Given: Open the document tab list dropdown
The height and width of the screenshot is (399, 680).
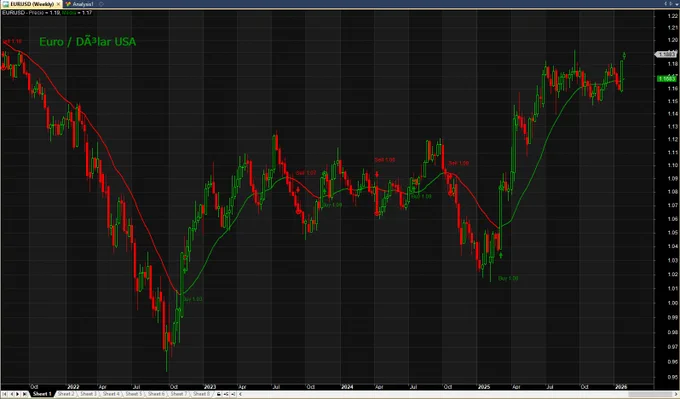Looking at the screenshot, I should (x=677, y=4).
